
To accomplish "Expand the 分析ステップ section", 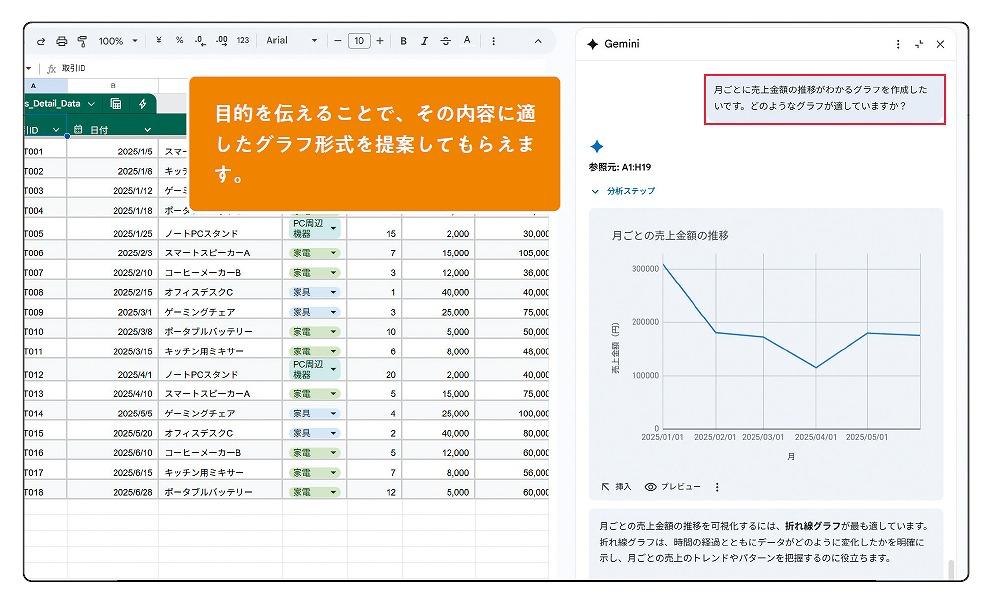I will (623, 191).
